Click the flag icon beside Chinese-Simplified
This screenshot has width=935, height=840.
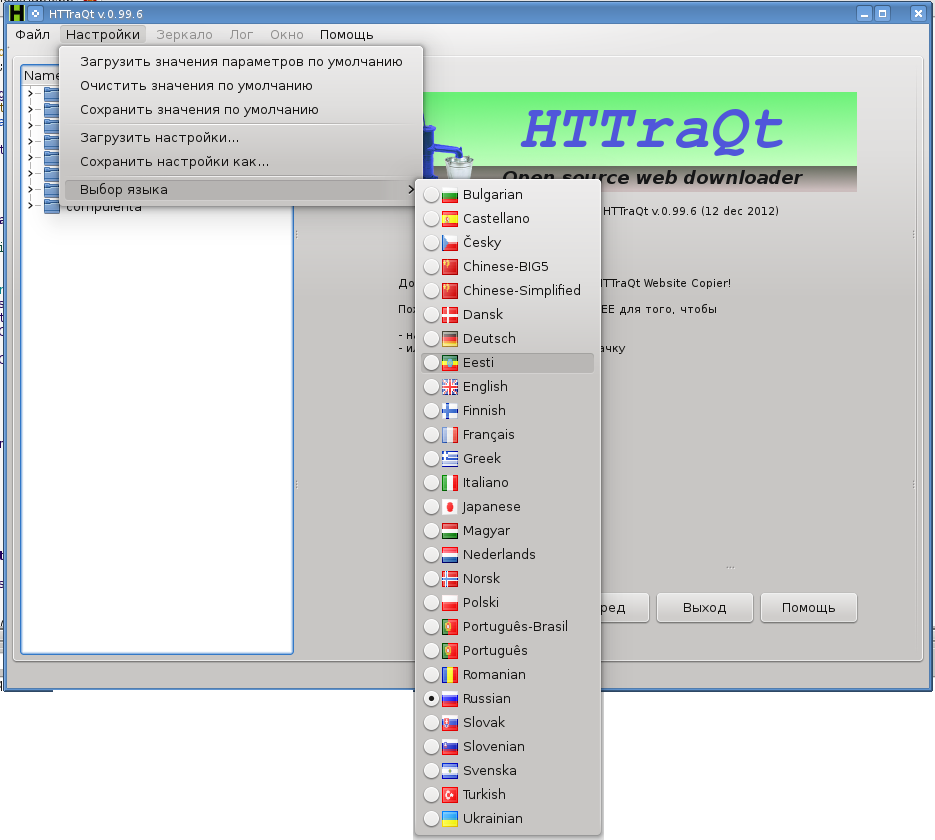[x=450, y=291]
